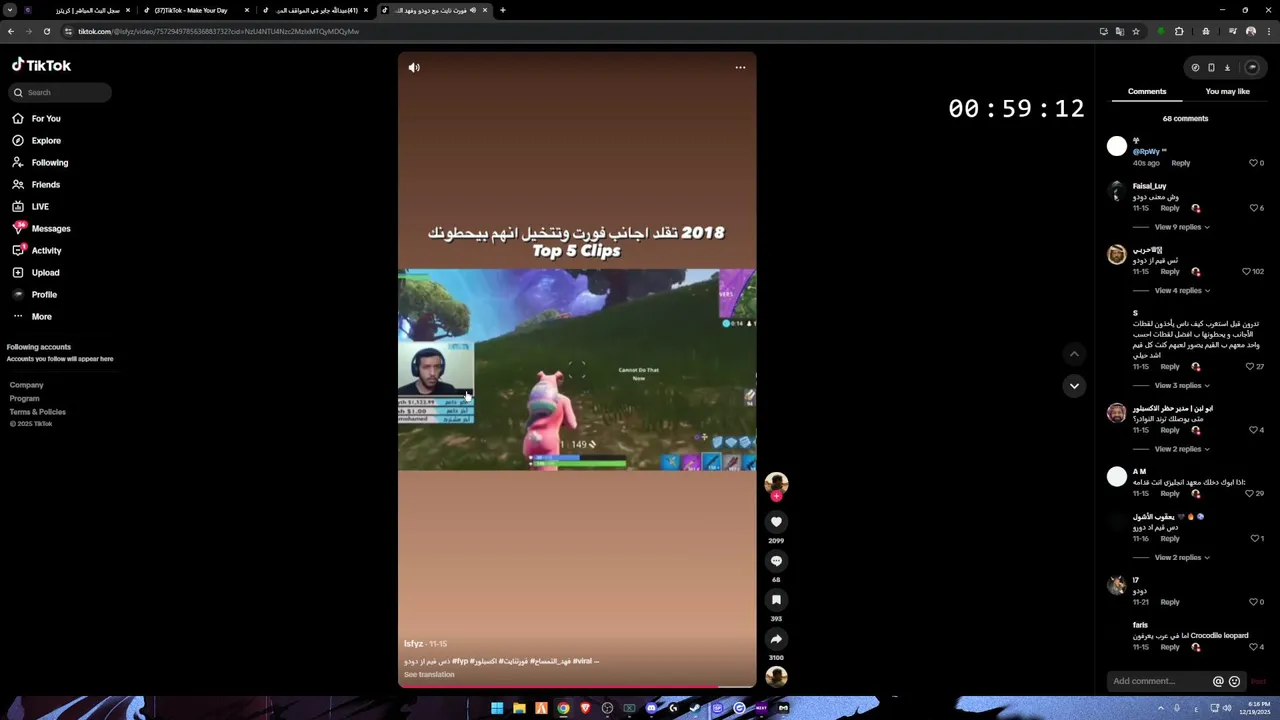
Task: Expand View 4 replies thread
Action: (x=1182, y=291)
